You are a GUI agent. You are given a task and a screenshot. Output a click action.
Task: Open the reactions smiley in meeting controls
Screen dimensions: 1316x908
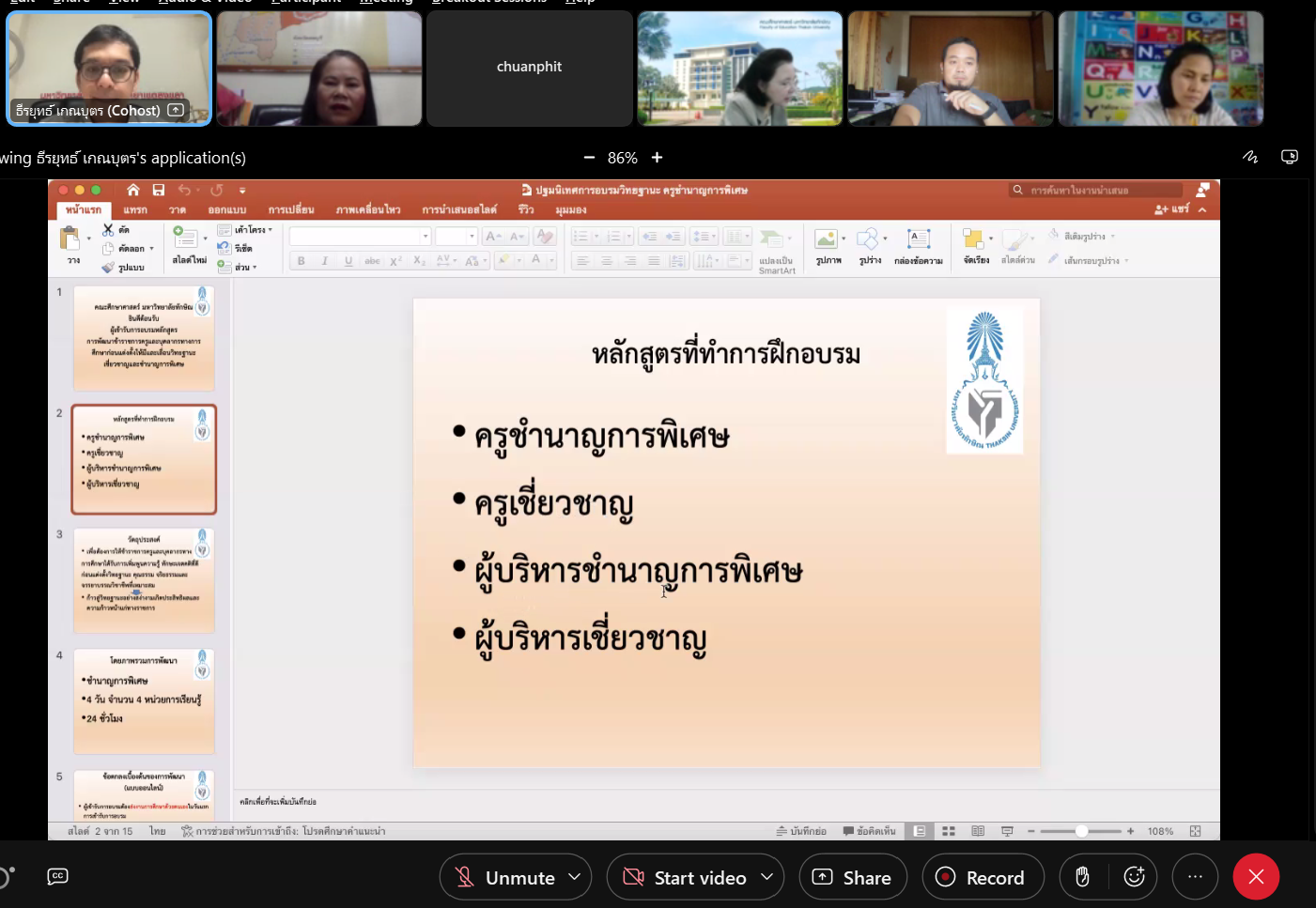point(1134,877)
